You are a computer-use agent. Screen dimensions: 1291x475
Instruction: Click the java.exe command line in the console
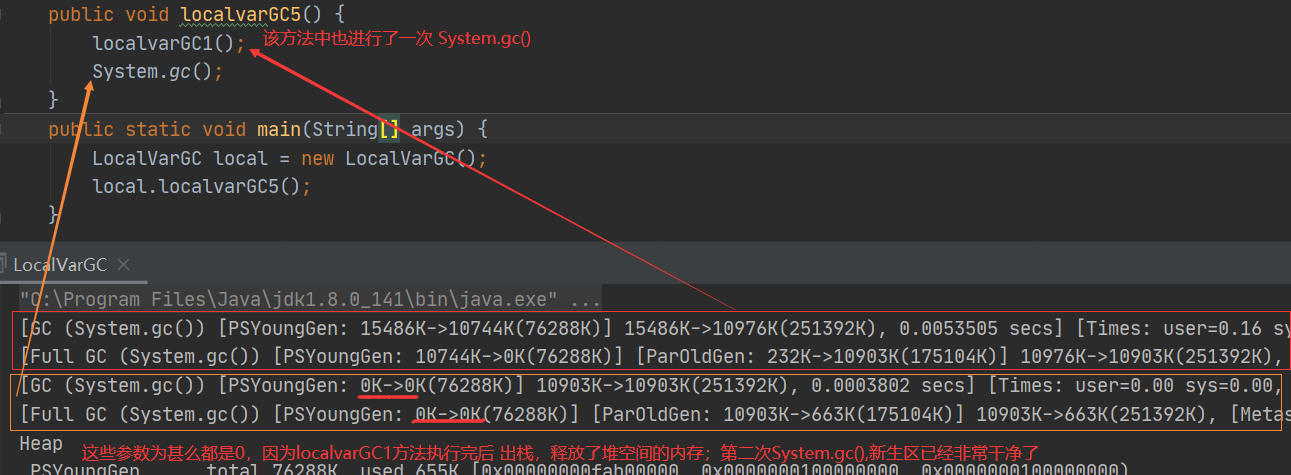point(310,299)
